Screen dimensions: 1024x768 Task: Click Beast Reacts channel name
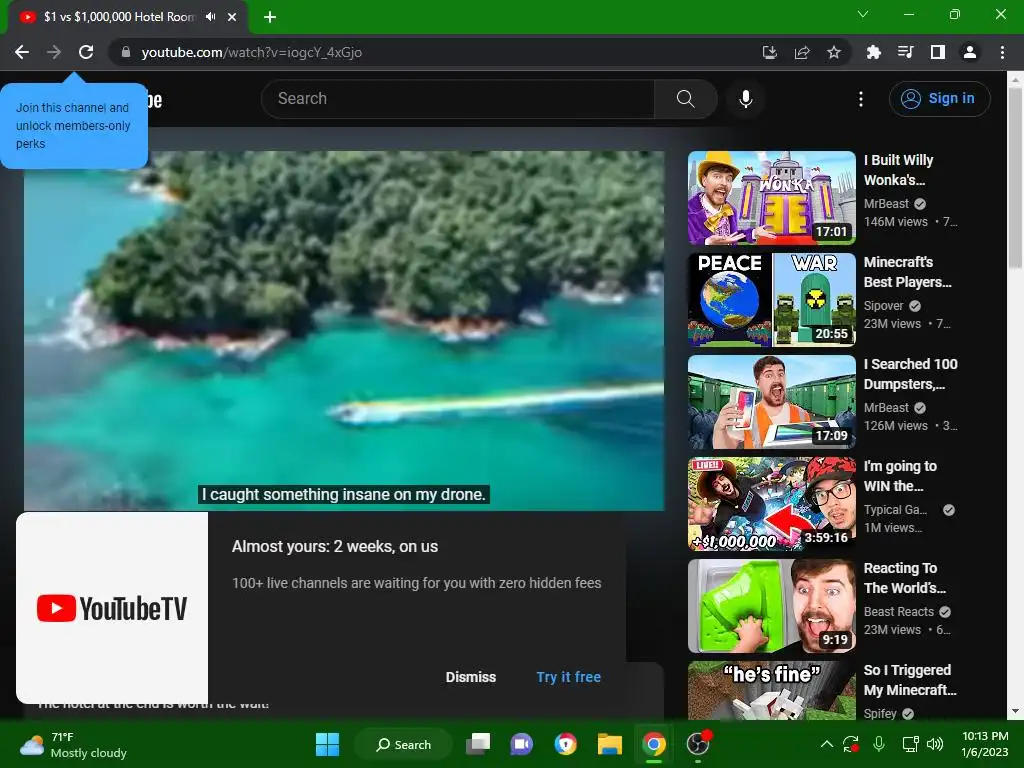(x=899, y=611)
